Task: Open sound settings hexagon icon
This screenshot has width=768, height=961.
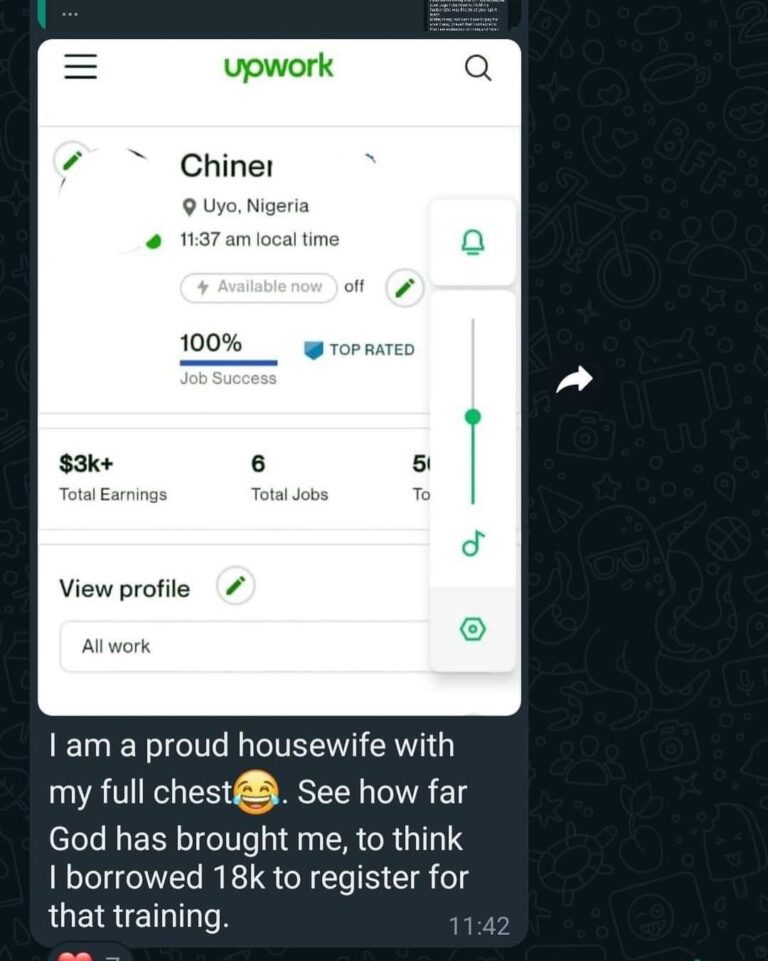Action: 473,629
